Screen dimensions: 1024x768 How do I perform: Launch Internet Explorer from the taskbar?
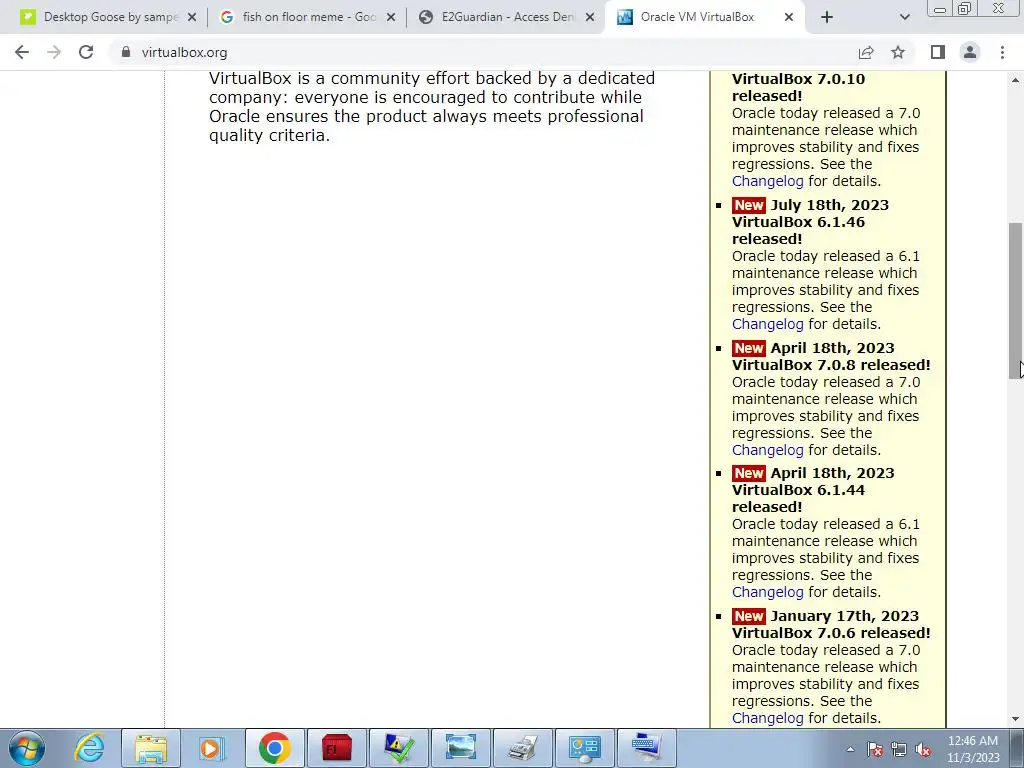[x=89, y=748]
